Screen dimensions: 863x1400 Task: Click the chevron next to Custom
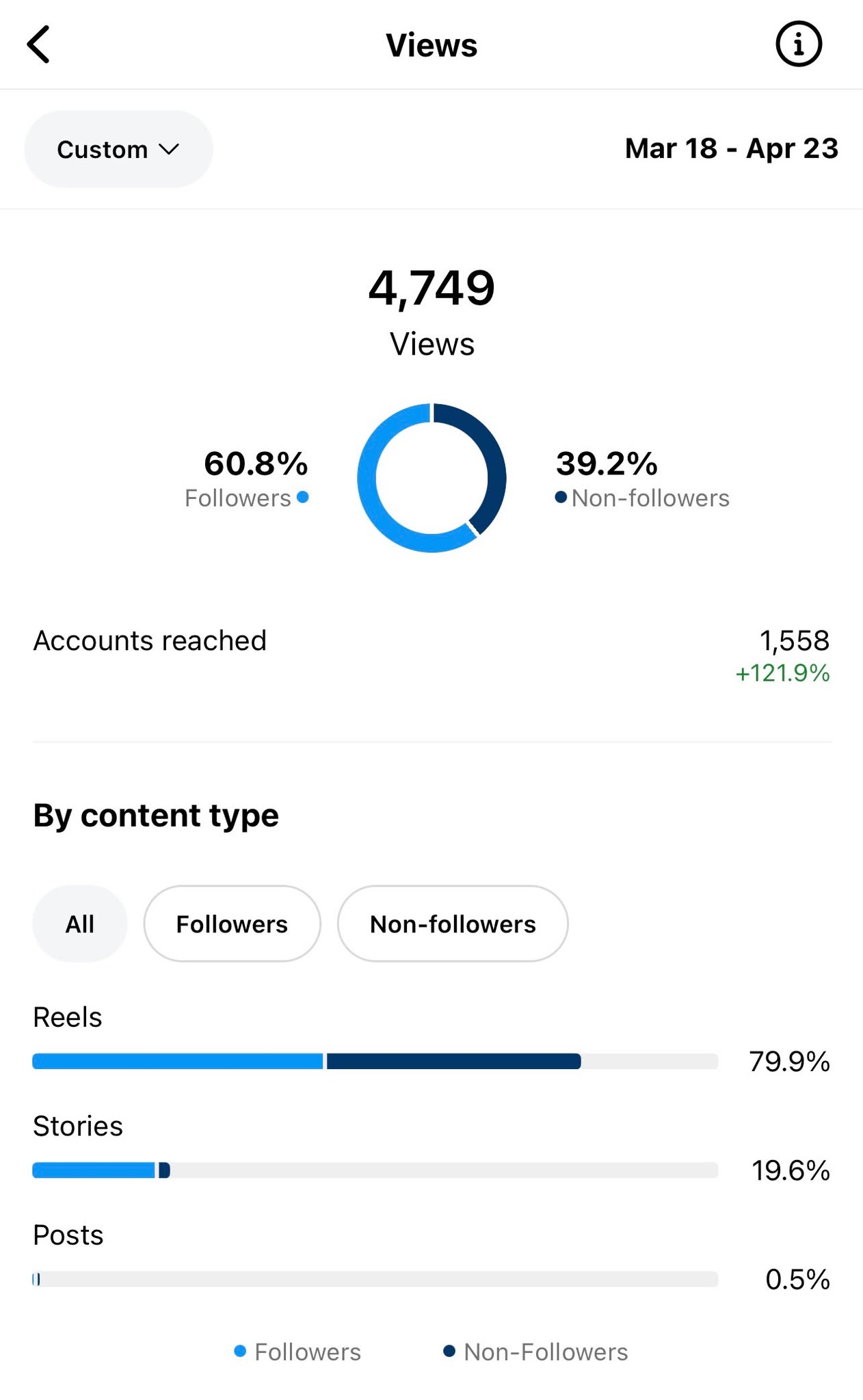coord(169,149)
